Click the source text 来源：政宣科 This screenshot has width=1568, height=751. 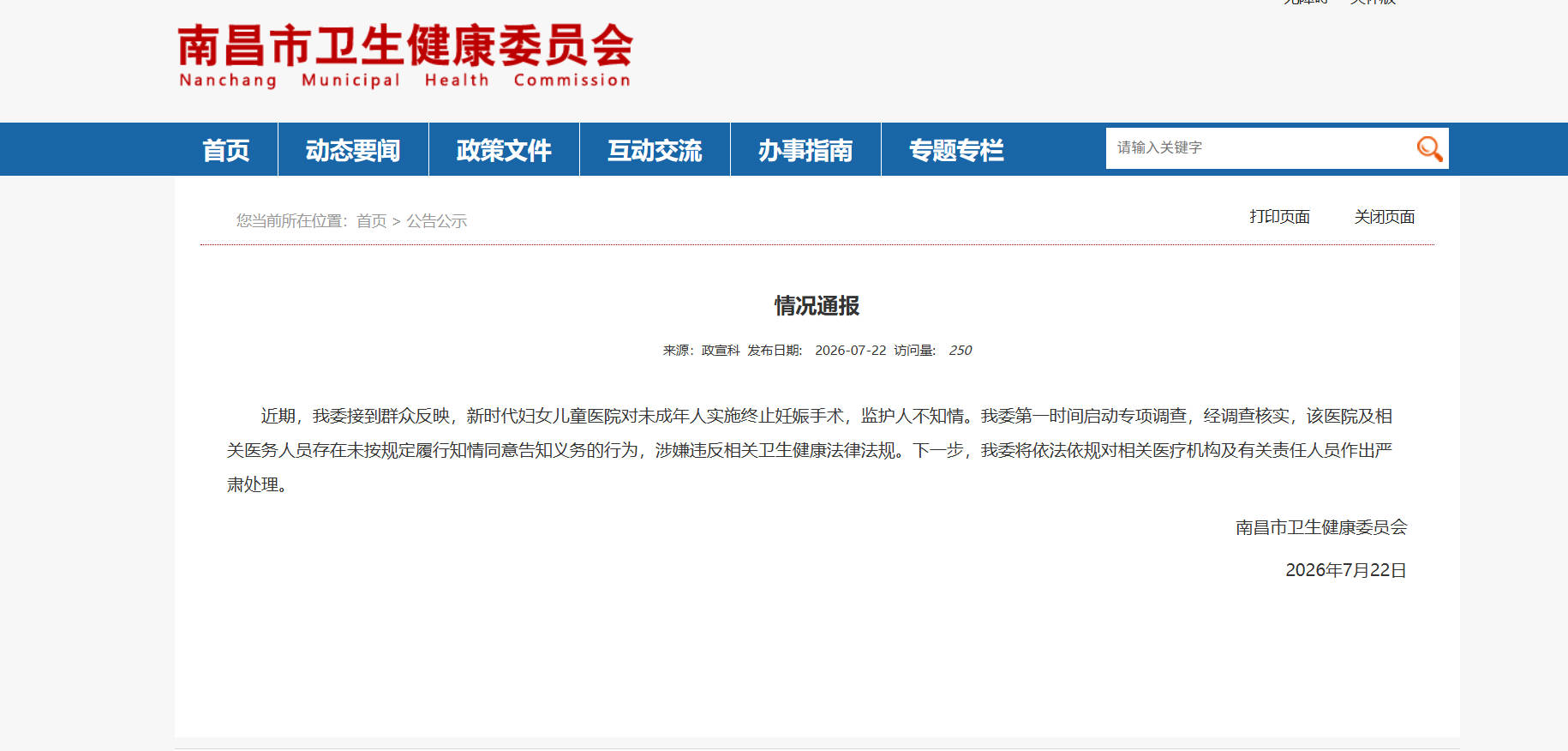coord(701,350)
